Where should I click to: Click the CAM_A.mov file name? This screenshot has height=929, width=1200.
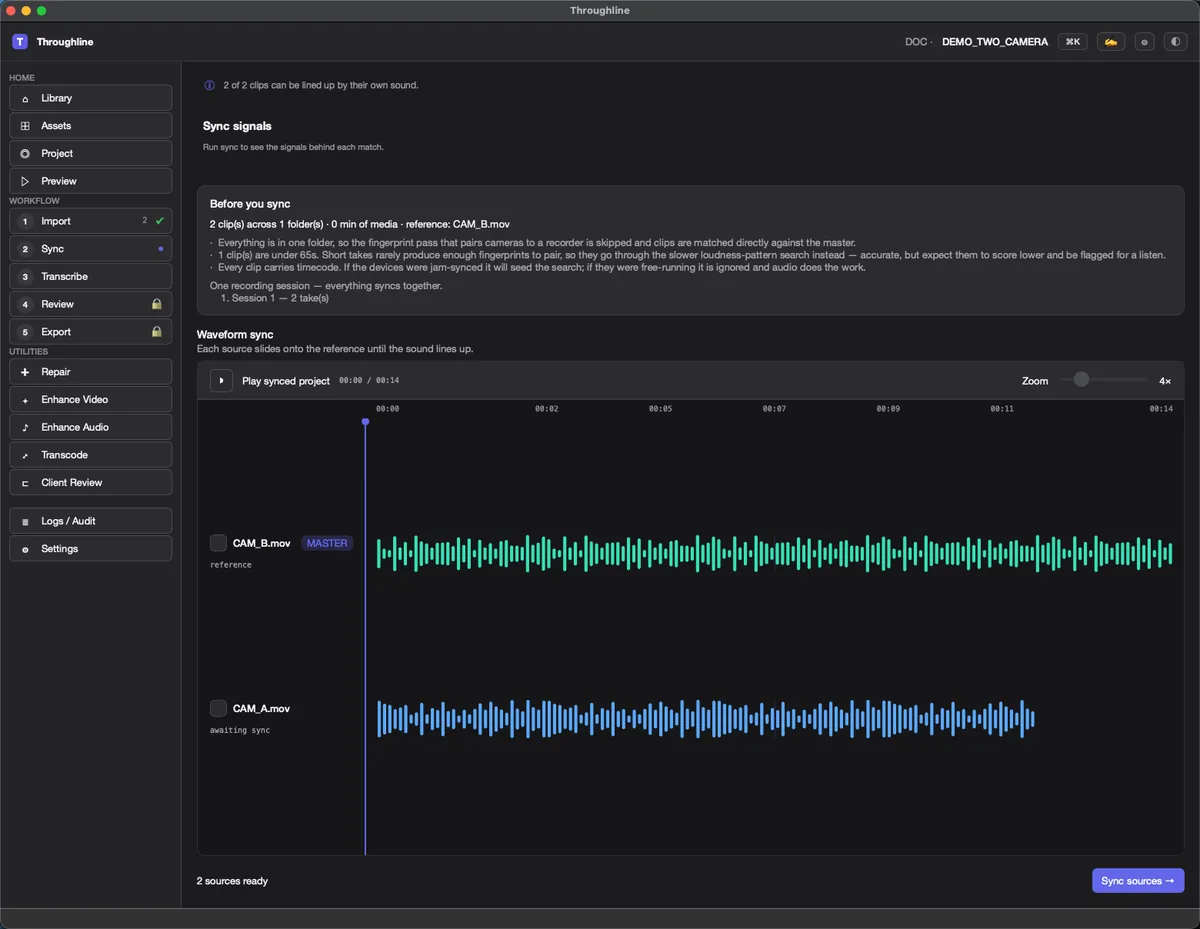coord(261,708)
